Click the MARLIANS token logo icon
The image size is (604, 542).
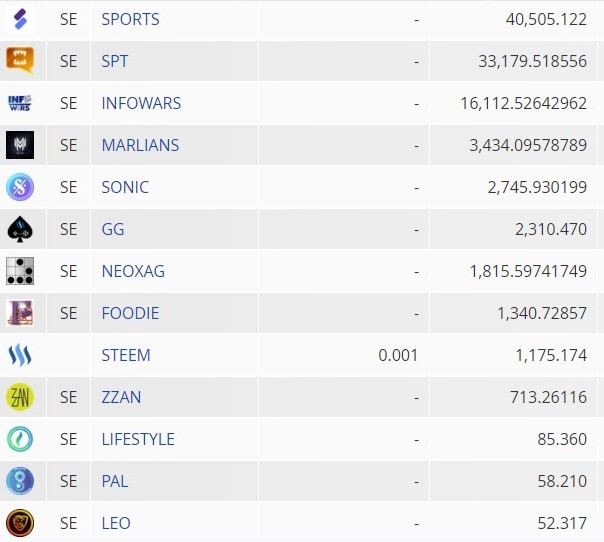pos(20,145)
